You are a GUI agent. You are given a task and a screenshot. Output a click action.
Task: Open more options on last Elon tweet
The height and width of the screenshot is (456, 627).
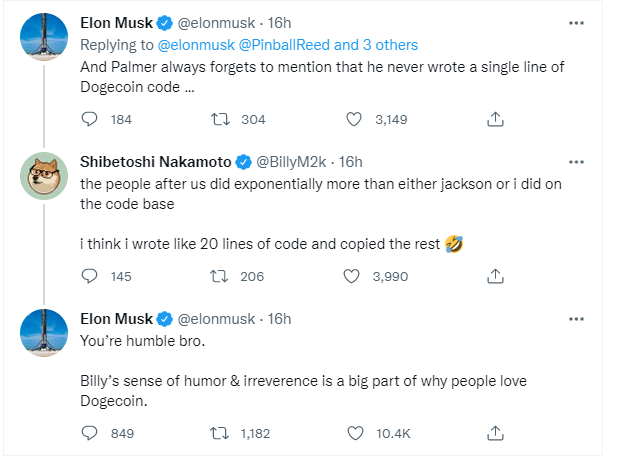pyautogui.click(x=576, y=318)
